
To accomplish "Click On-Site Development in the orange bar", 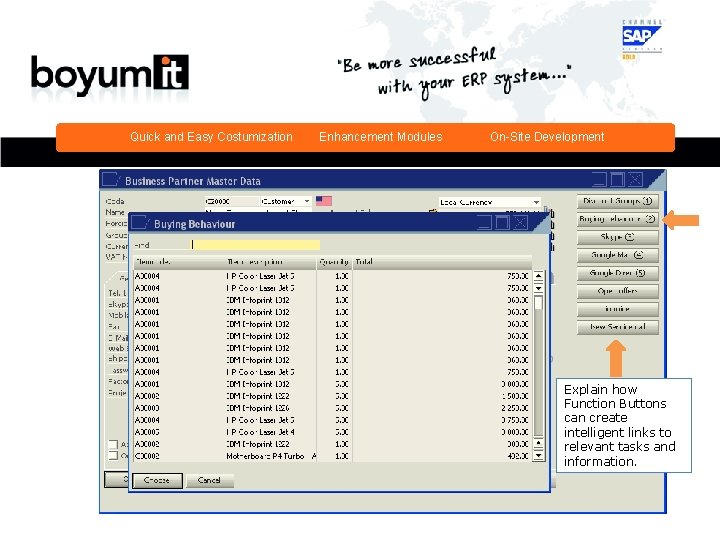I will coord(547,137).
